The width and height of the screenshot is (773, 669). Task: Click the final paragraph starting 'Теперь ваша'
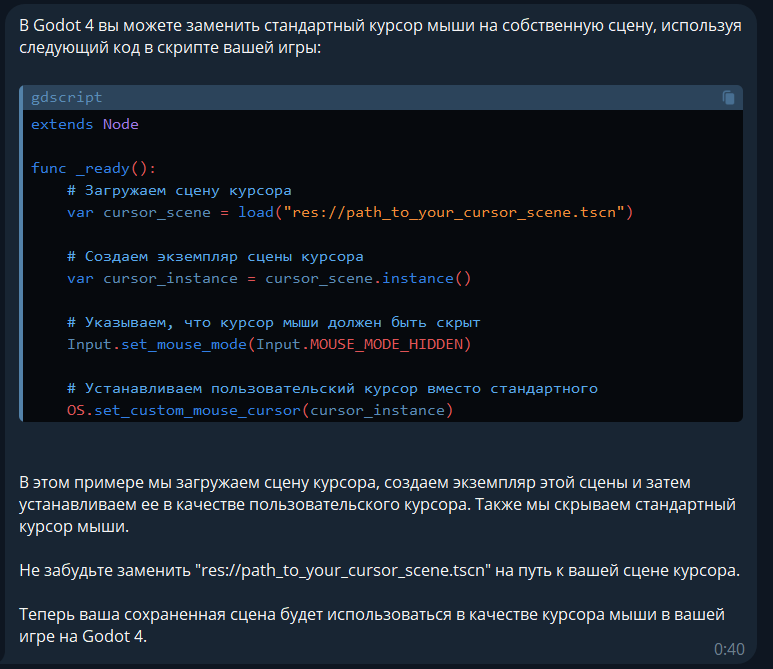372,625
